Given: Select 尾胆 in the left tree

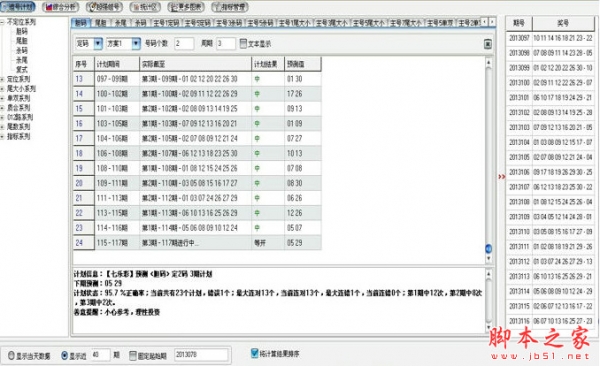Looking at the screenshot, I should pos(22,41).
